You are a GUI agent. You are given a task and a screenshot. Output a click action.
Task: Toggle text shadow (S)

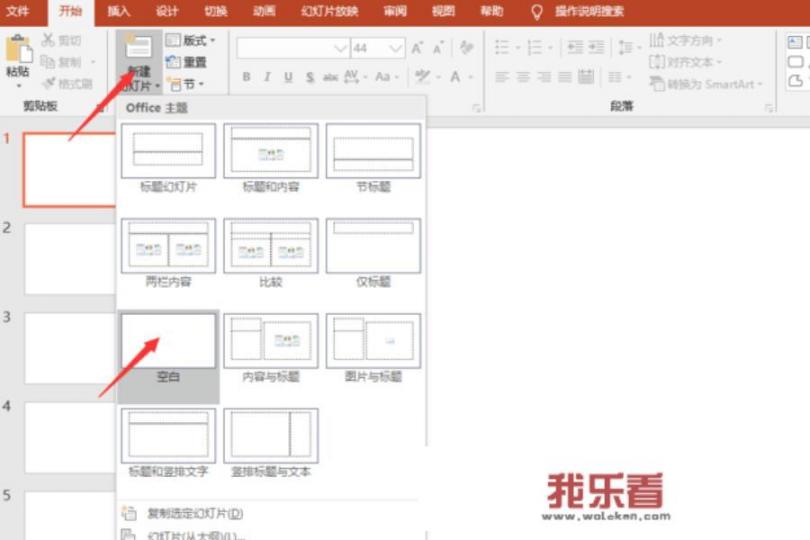coord(310,77)
